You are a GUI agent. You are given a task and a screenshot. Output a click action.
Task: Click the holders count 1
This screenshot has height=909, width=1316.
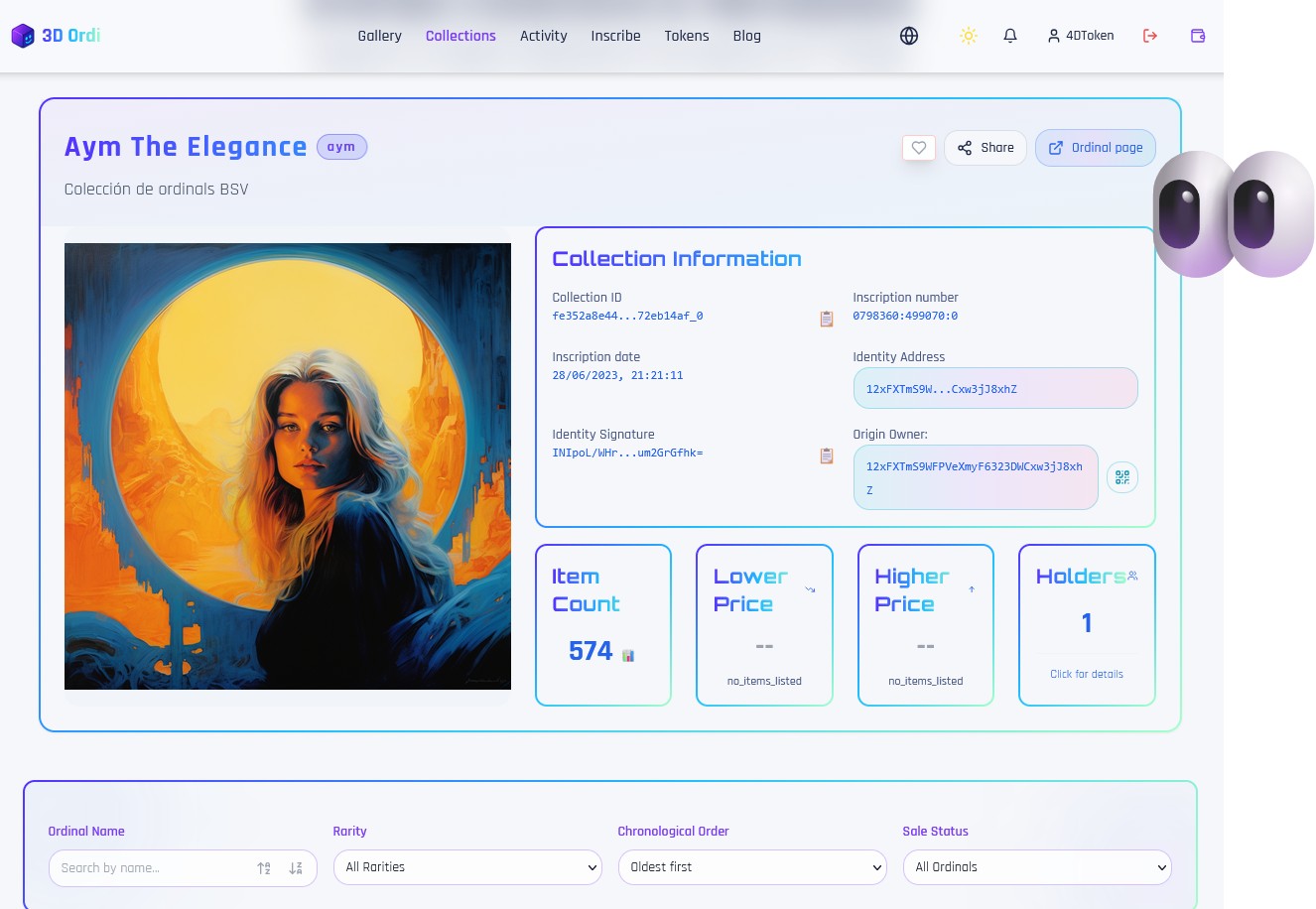[x=1087, y=623]
